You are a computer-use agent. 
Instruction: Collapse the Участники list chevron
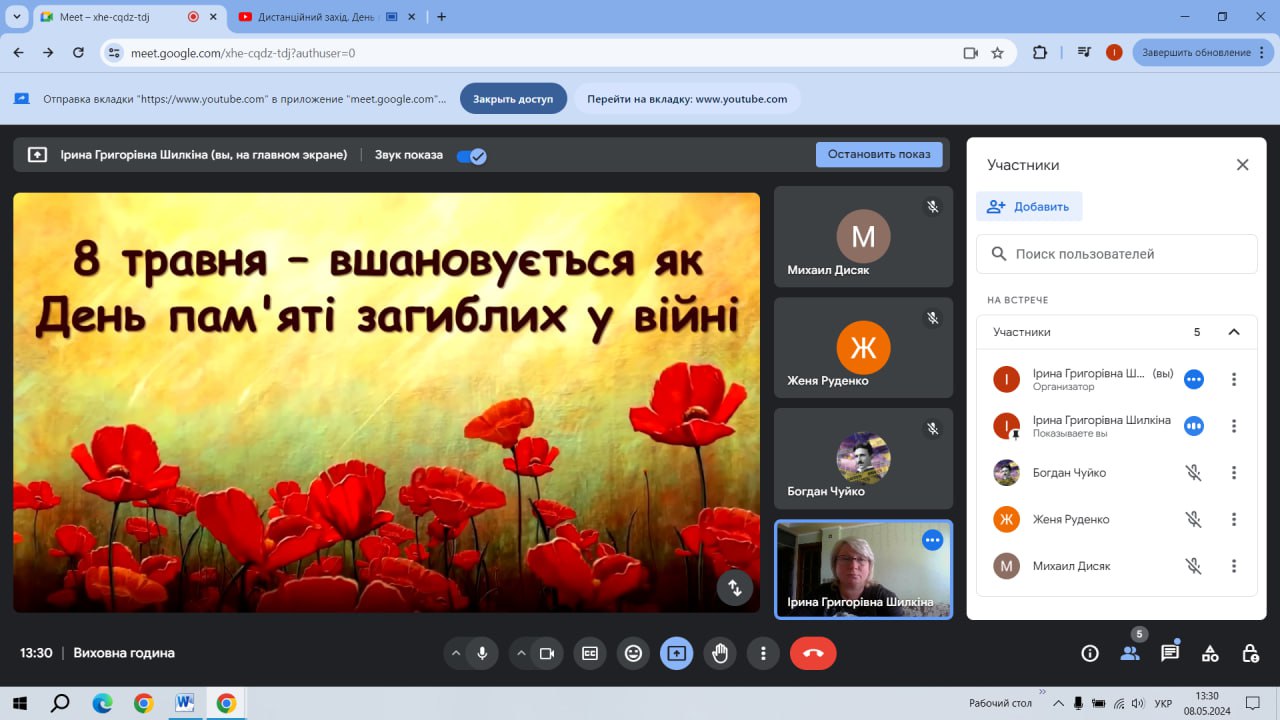pyautogui.click(x=1234, y=332)
